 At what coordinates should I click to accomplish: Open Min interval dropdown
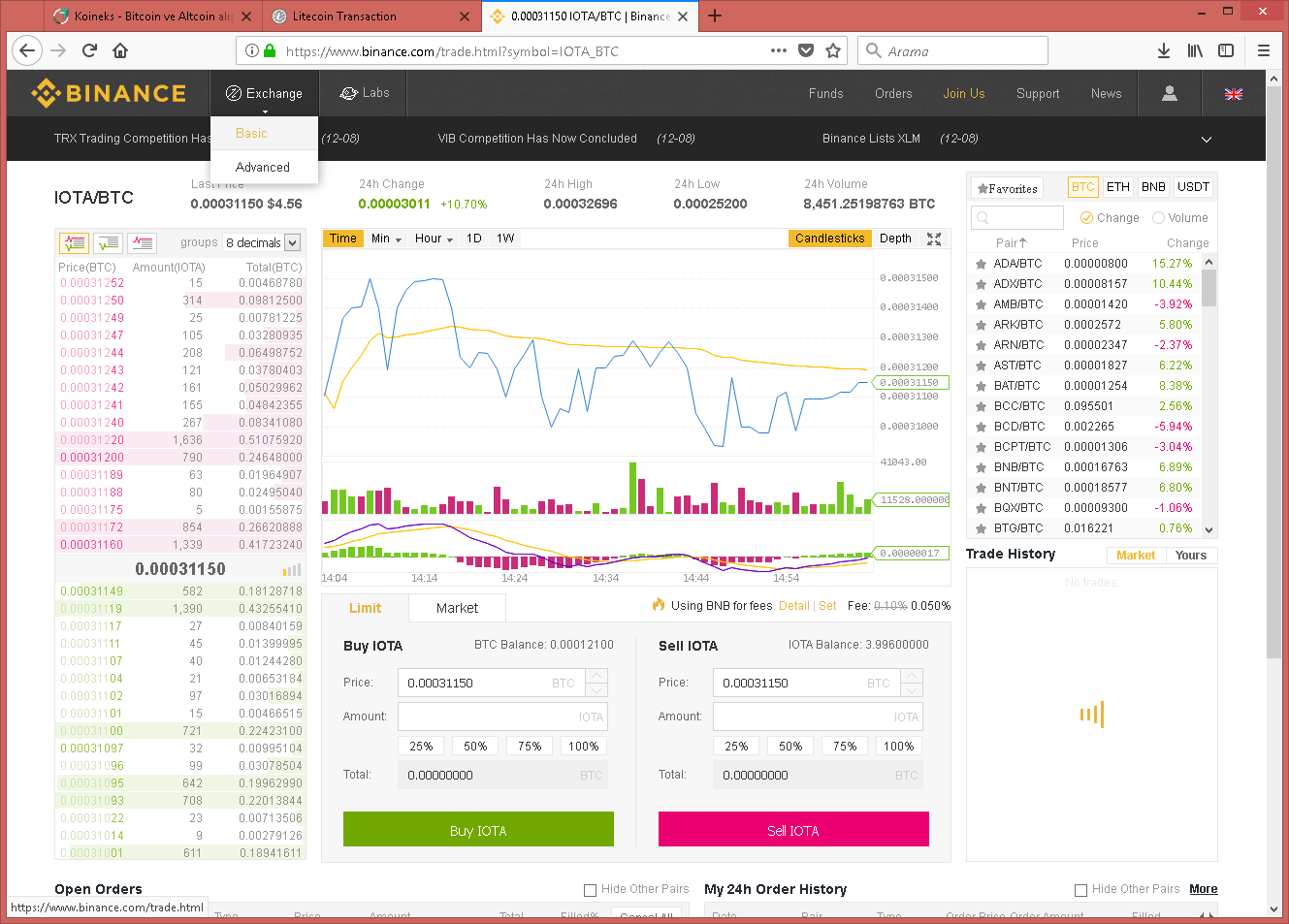pos(386,239)
